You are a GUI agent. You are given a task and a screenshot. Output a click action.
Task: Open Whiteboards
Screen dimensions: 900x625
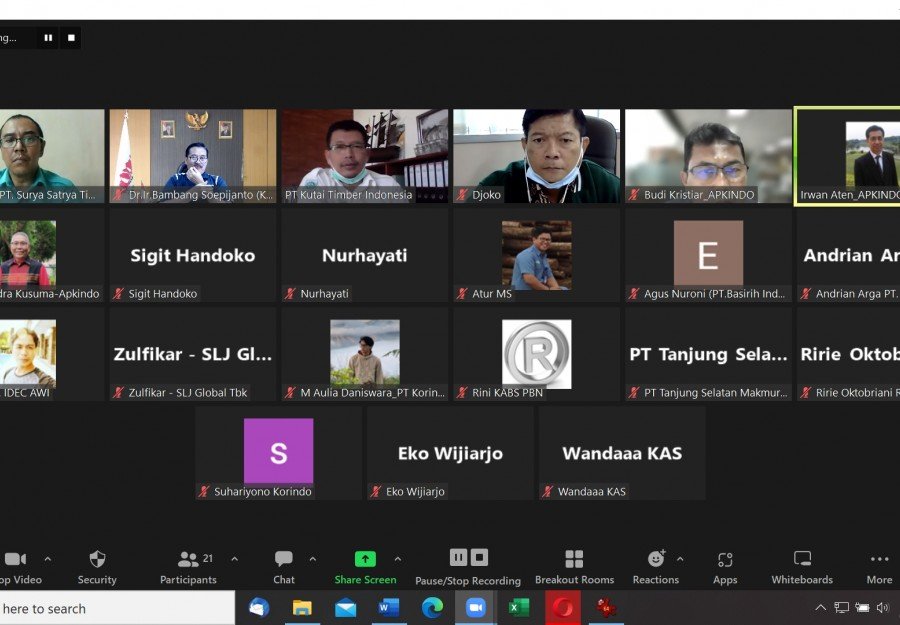coord(802,559)
